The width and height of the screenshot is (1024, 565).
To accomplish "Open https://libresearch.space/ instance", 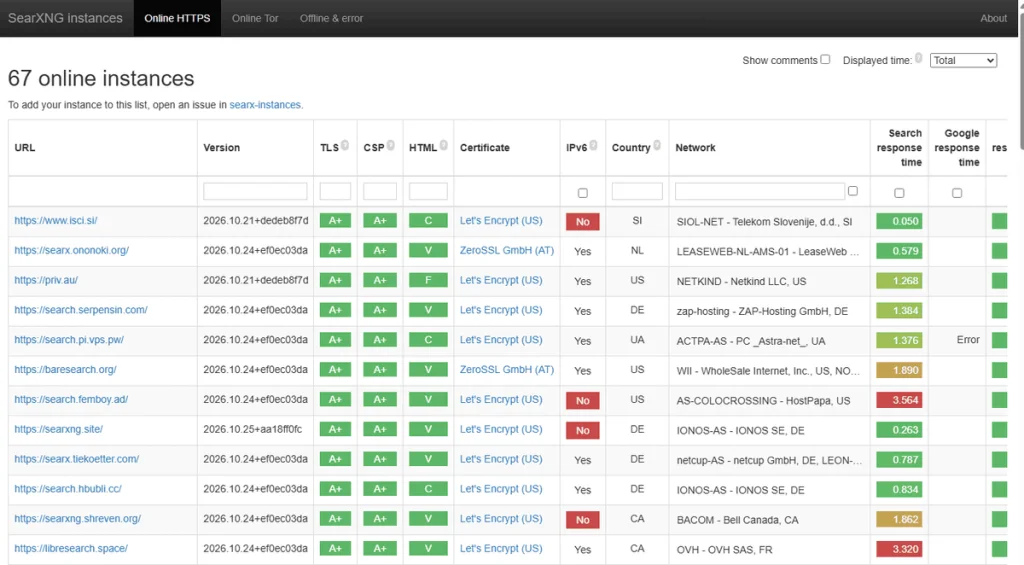I will click(71, 549).
